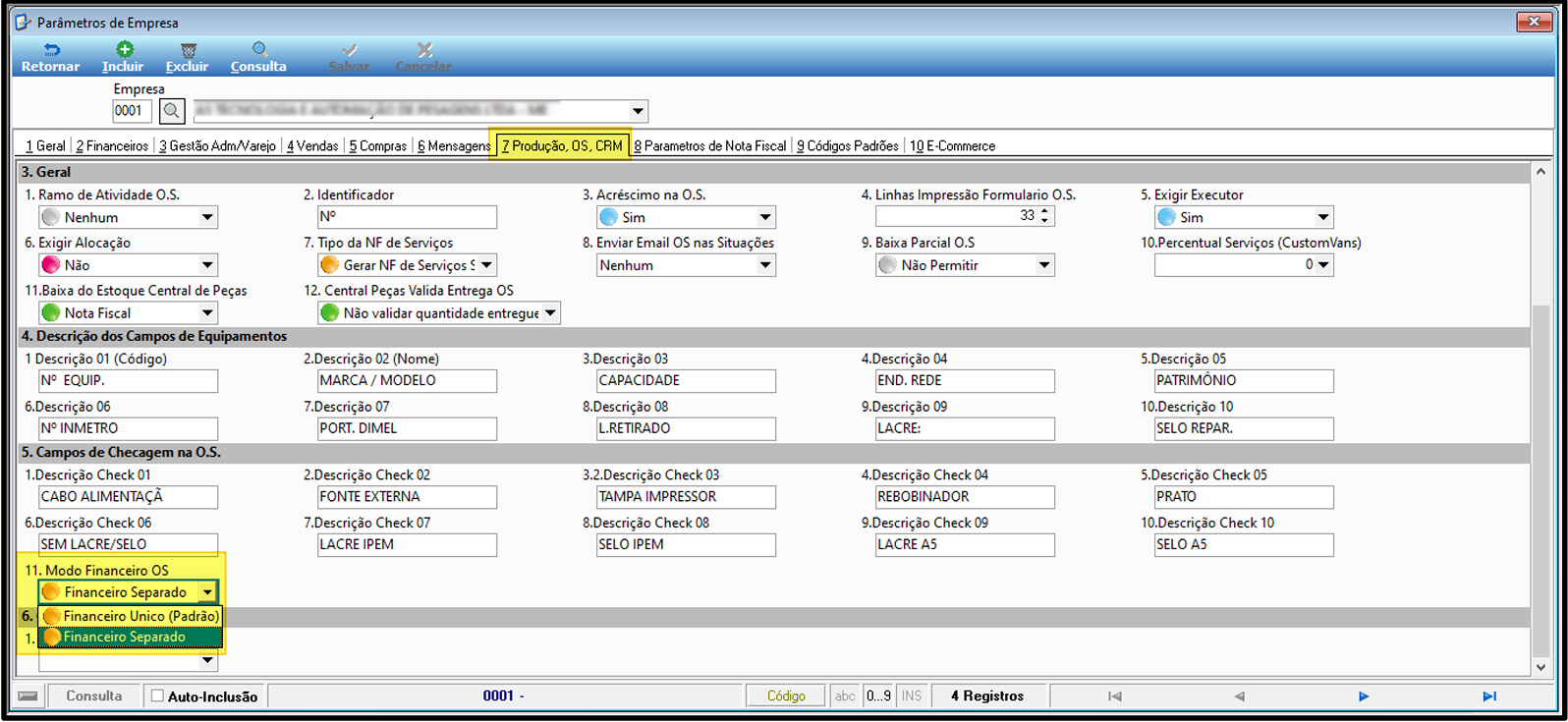Click the Cancelar toolbar icon
Image resolution: width=1568 pixels, height=722 pixels.
(x=423, y=50)
